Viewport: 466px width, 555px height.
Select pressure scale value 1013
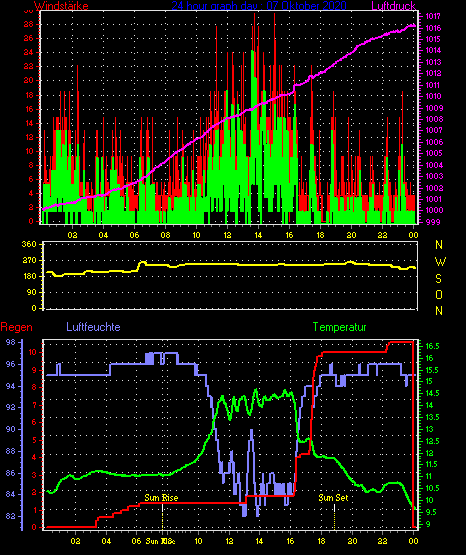tap(433, 62)
